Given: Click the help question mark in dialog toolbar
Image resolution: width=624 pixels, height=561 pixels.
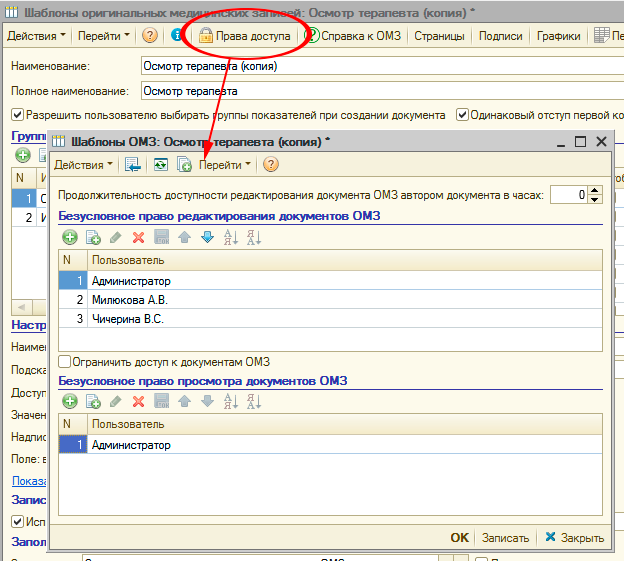Looking at the screenshot, I should [270, 164].
